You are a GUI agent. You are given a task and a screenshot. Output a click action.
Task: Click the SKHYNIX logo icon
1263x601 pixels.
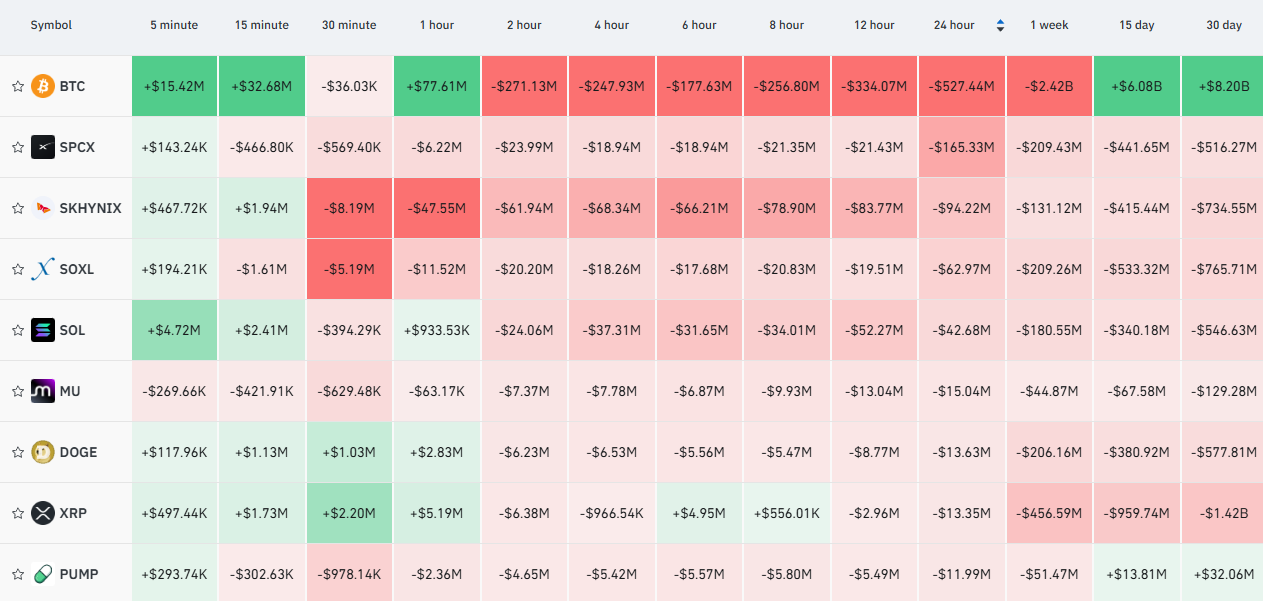click(43, 208)
